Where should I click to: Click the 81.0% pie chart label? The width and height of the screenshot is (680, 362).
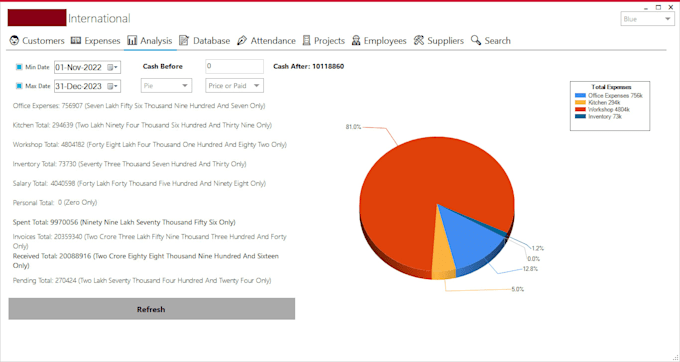(x=353, y=127)
